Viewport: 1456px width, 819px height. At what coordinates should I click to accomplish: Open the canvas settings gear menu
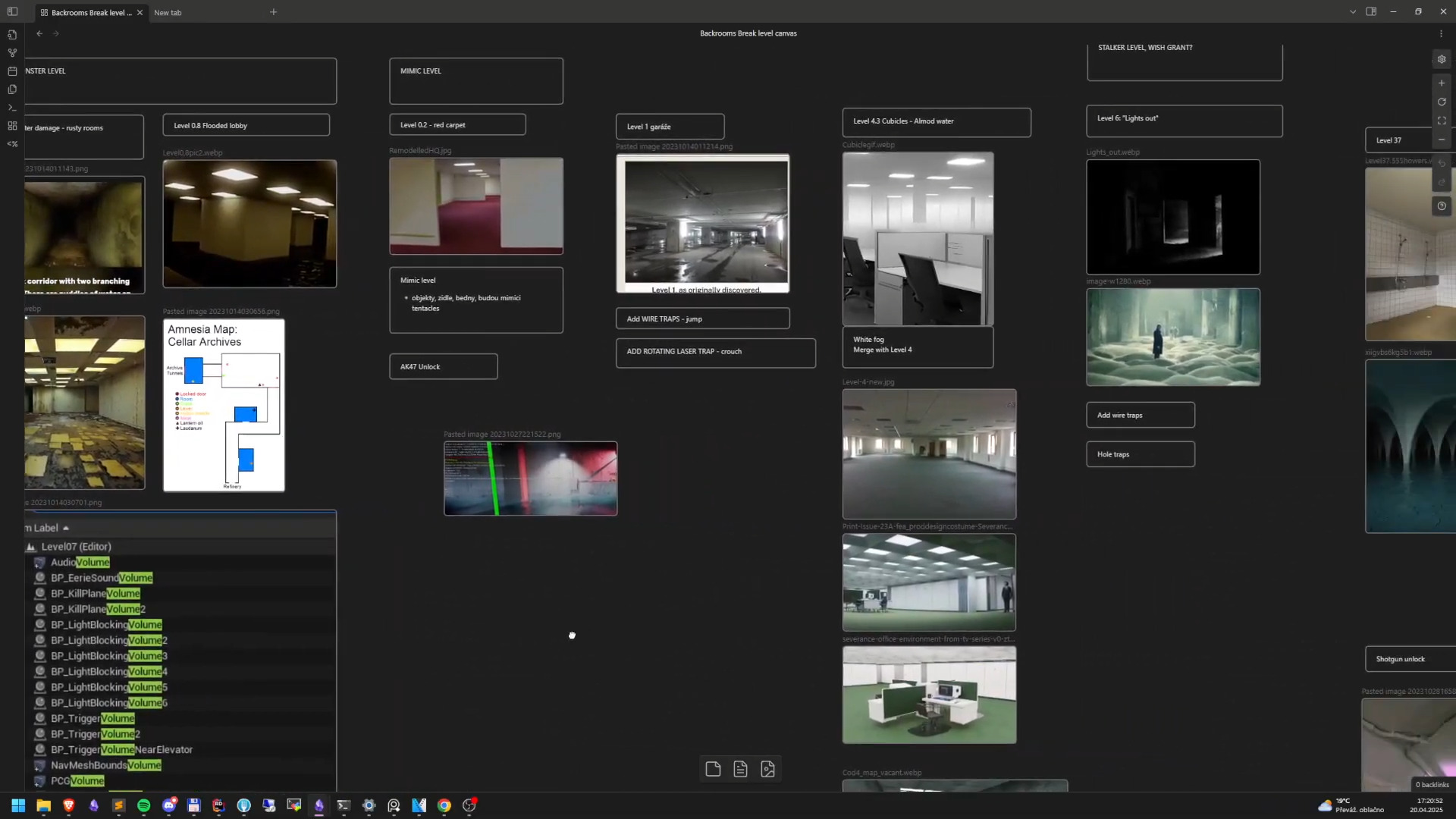(x=1442, y=59)
